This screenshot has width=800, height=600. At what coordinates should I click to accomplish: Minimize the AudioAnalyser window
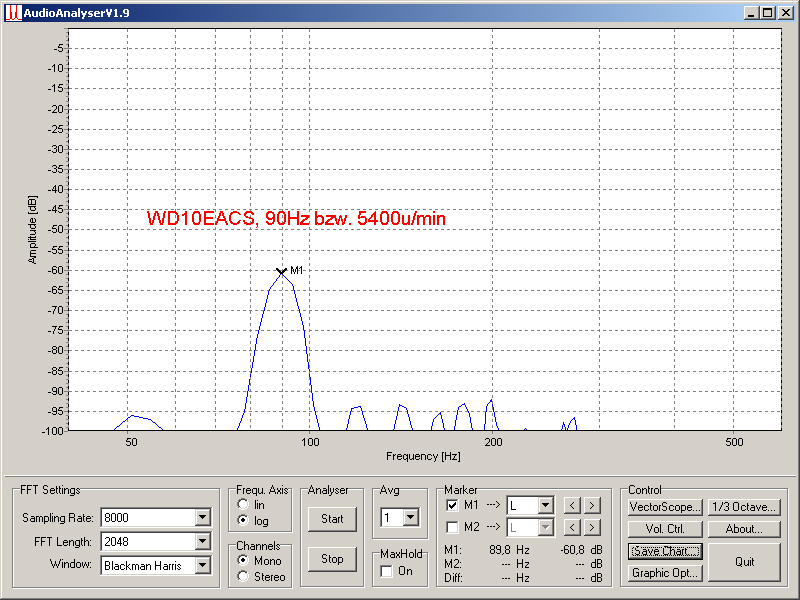click(751, 13)
